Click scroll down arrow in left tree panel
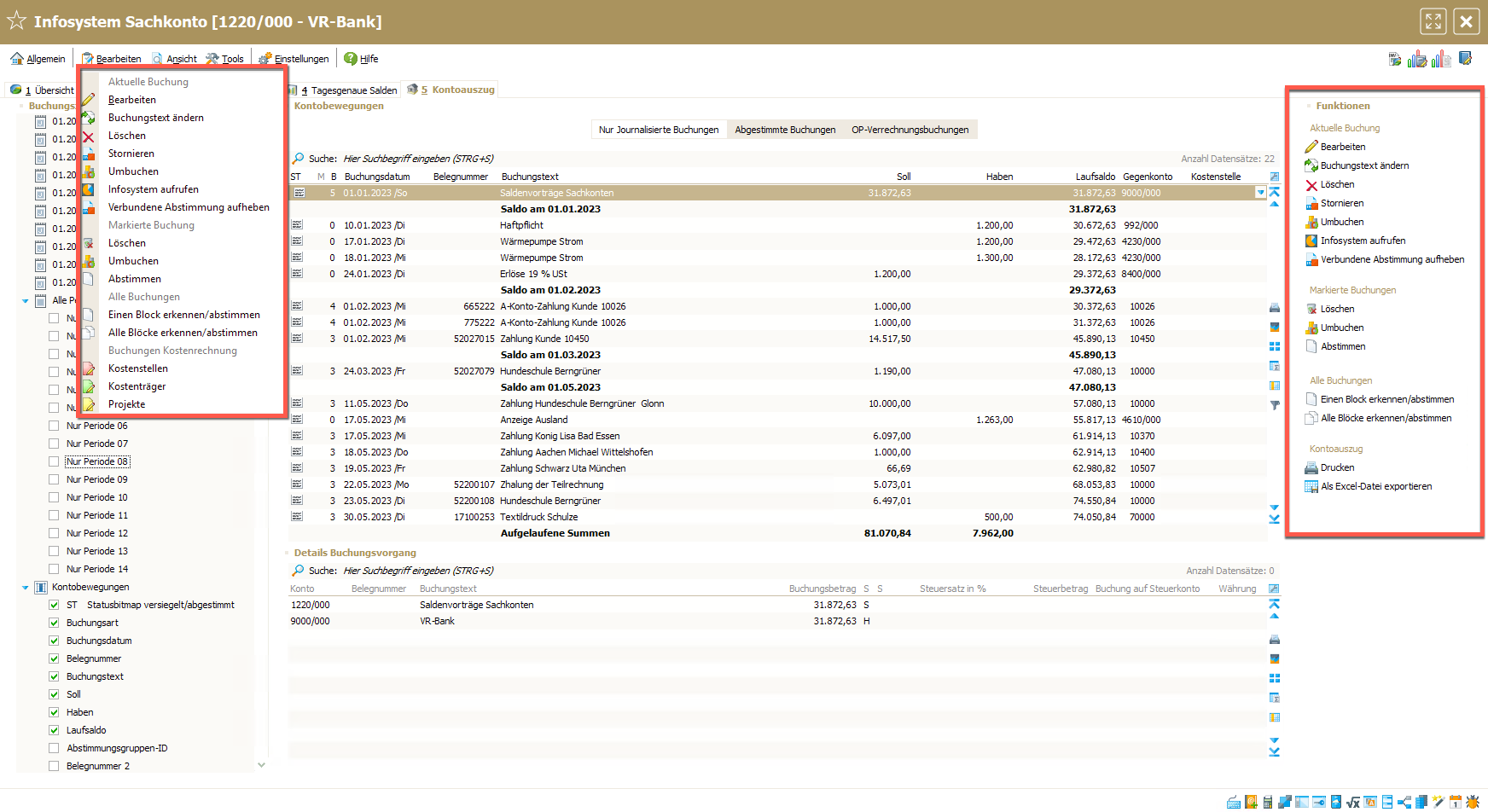The height and width of the screenshot is (812, 1488). pyautogui.click(x=261, y=765)
